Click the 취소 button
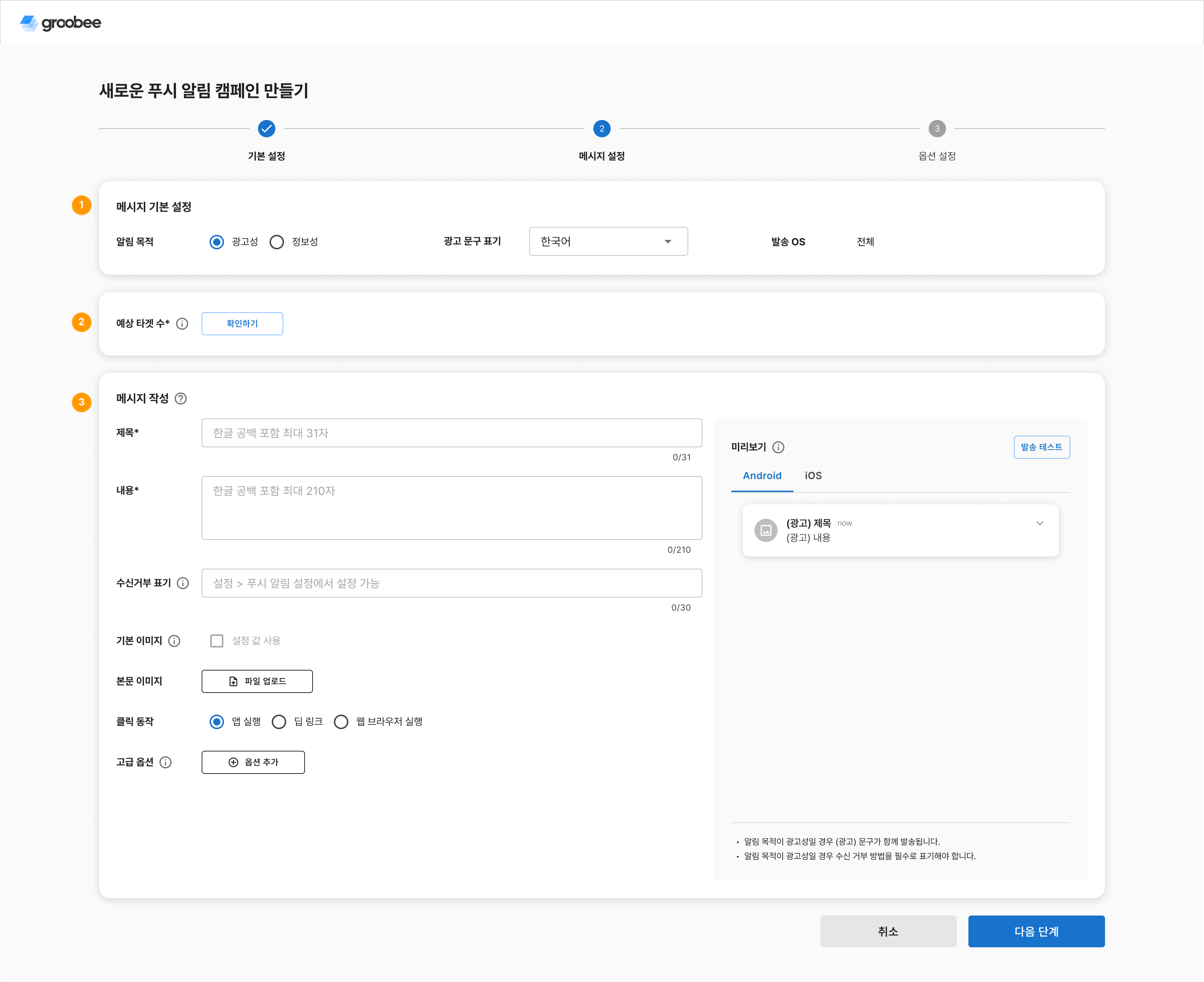This screenshot has height=982, width=1204. point(888,932)
